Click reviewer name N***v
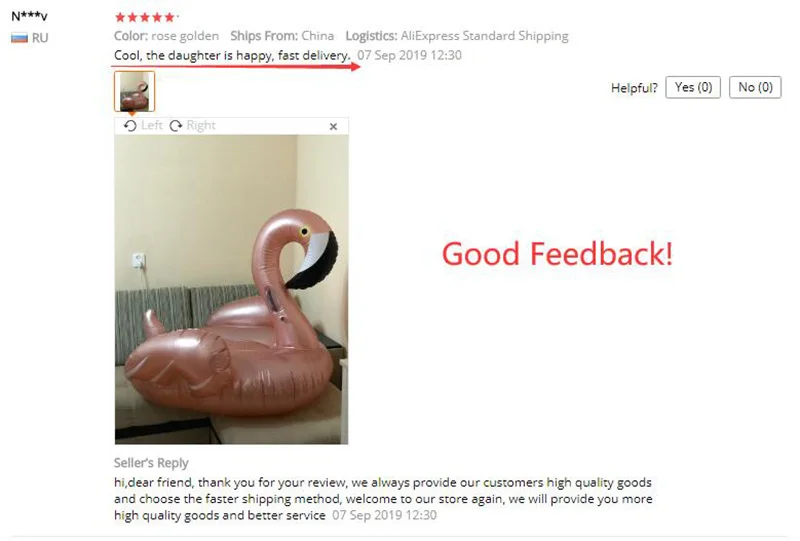This screenshot has width=800, height=541. tap(30, 17)
